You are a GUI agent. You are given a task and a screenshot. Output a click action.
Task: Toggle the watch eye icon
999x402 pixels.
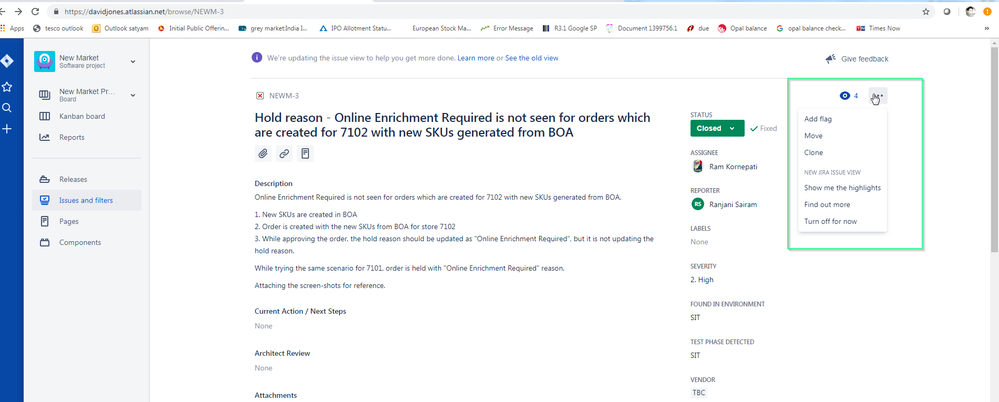[845, 96]
